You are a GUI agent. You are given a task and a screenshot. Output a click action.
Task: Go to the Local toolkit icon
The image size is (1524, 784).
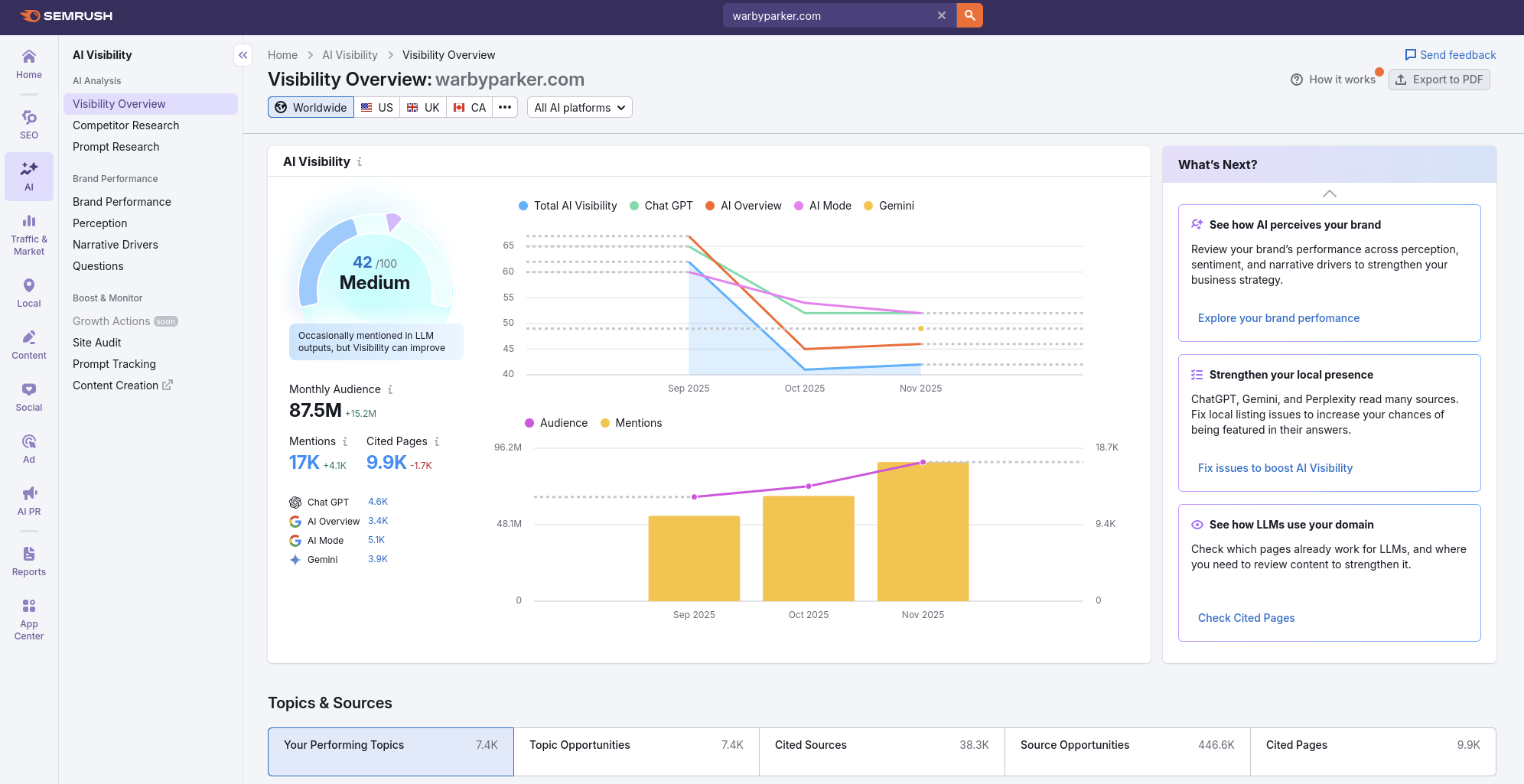29,292
